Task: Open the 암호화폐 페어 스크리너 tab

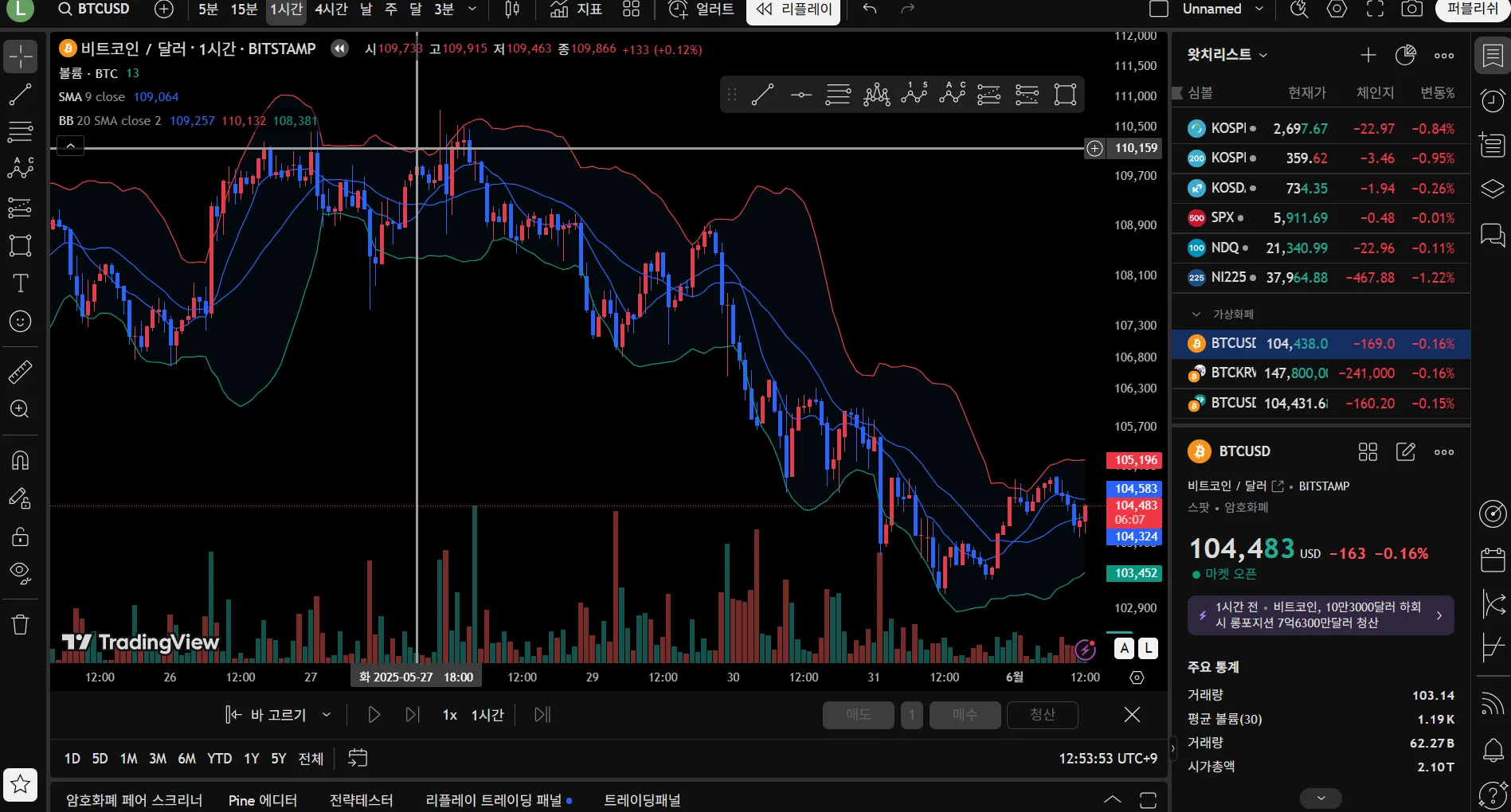Action: click(x=134, y=800)
